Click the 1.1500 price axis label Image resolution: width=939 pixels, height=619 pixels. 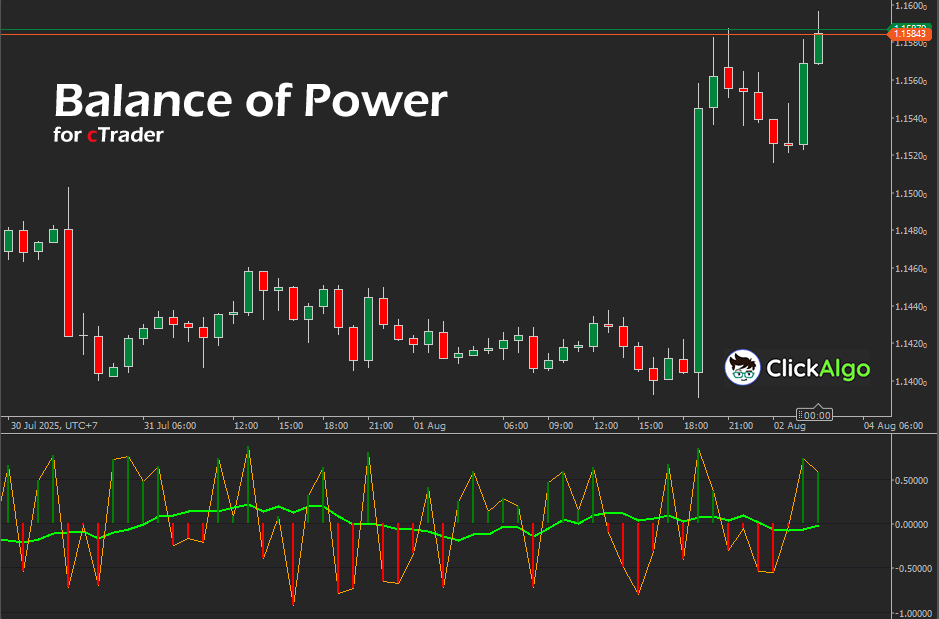[910, 193]
